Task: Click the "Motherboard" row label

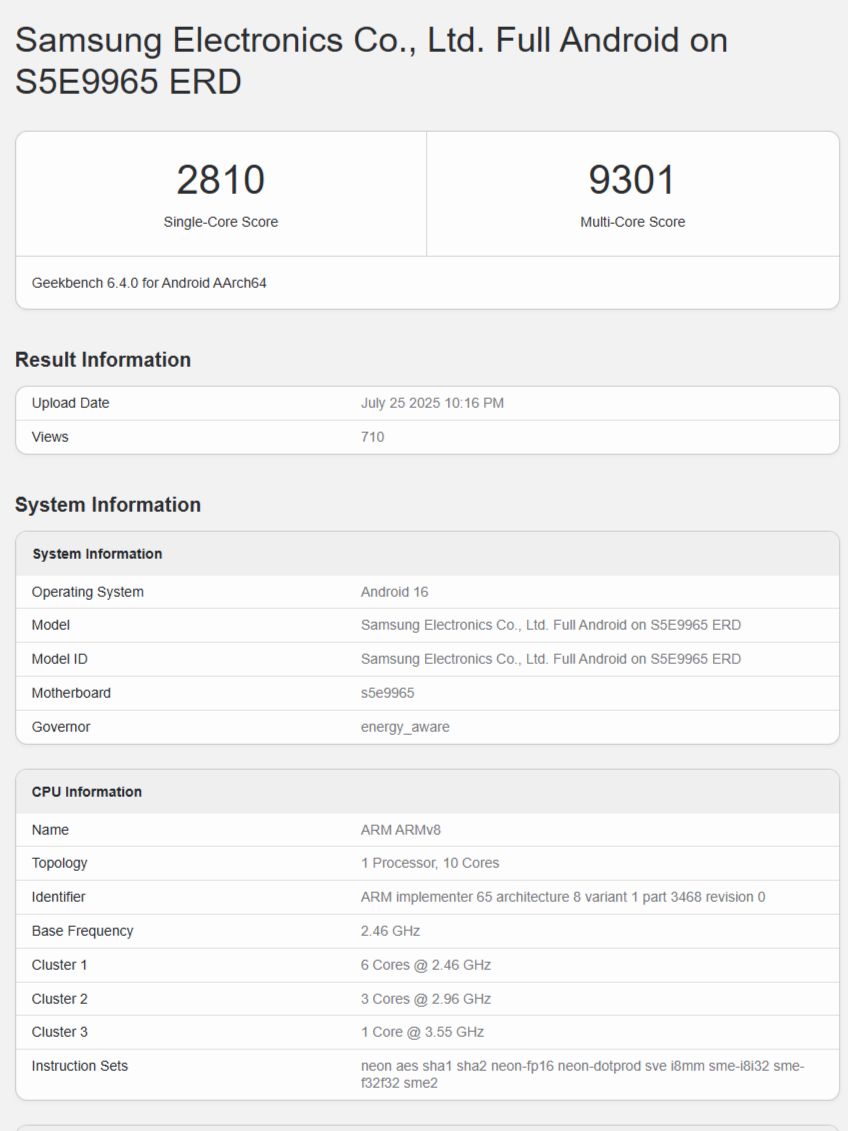Action: 71,693
